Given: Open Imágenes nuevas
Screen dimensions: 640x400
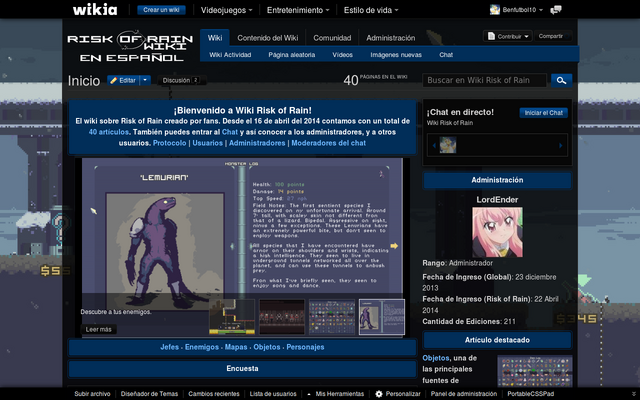Looking at the screenshot, I should 396,55.
